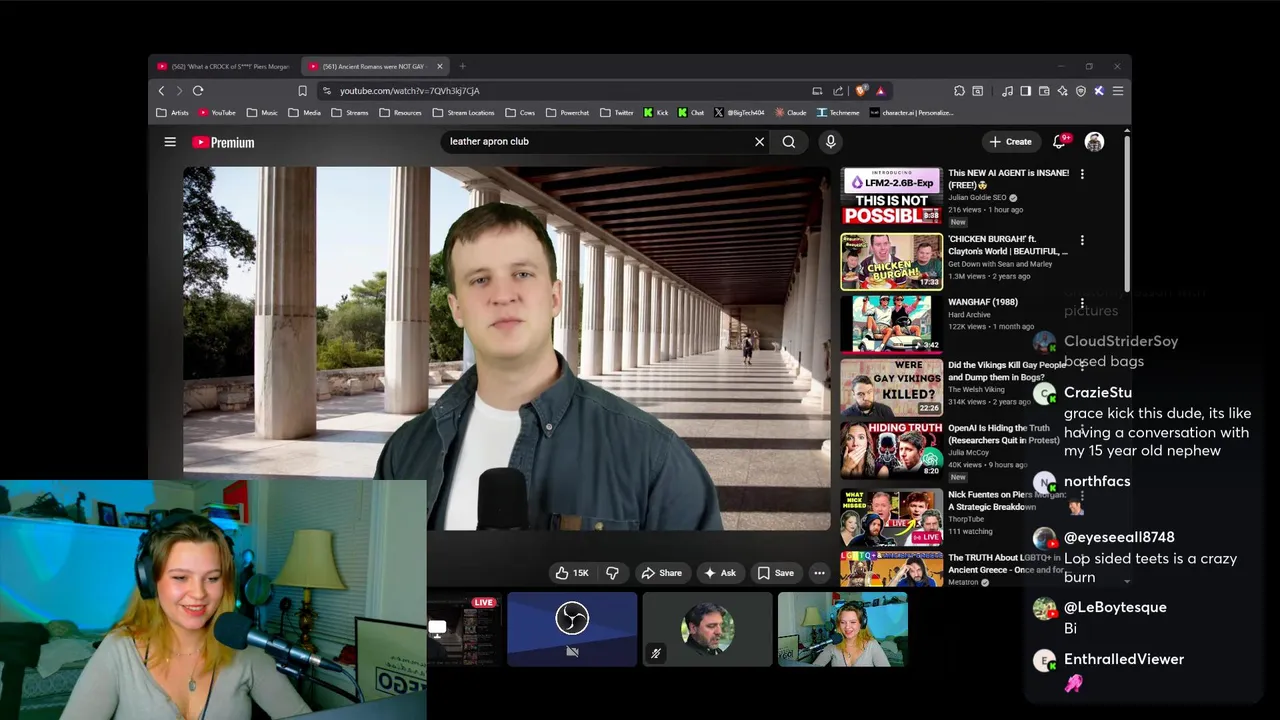Open the Stream Locations bookmarks folder
Screen dimensions: 1280x720
(x=463, y=113)
